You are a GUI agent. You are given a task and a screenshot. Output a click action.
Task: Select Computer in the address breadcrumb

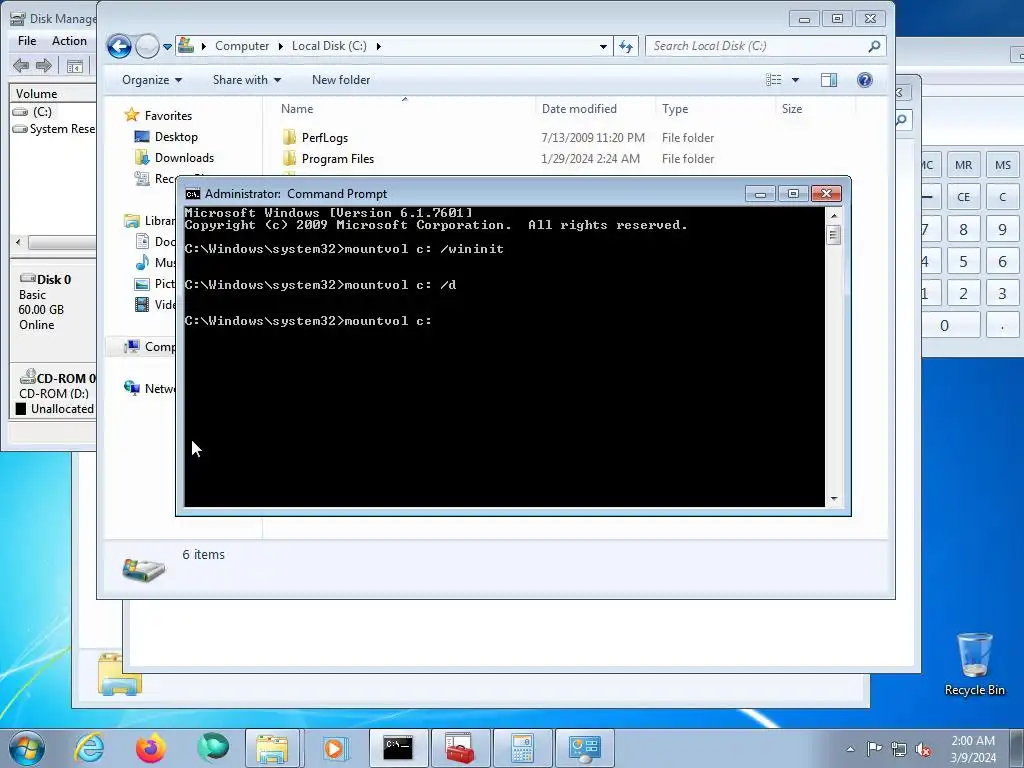[x=242, y=46]
